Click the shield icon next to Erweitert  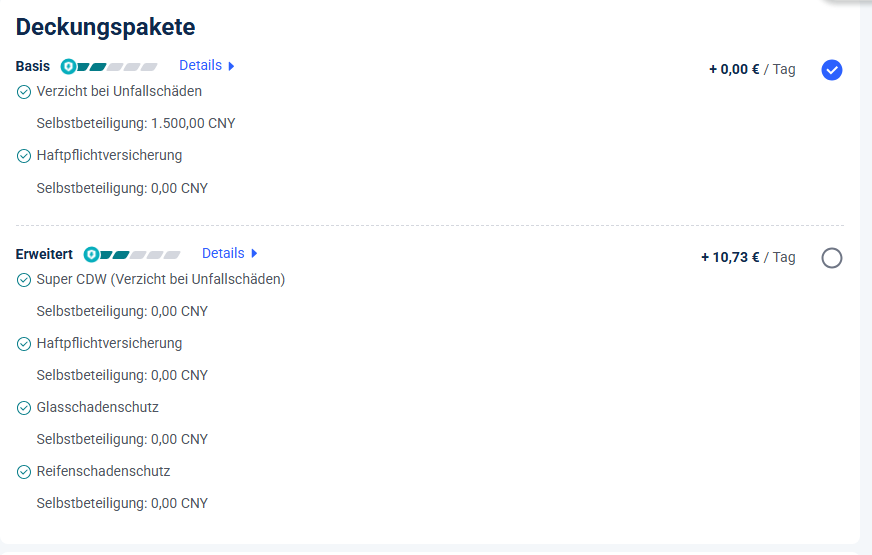click(91, 255)
